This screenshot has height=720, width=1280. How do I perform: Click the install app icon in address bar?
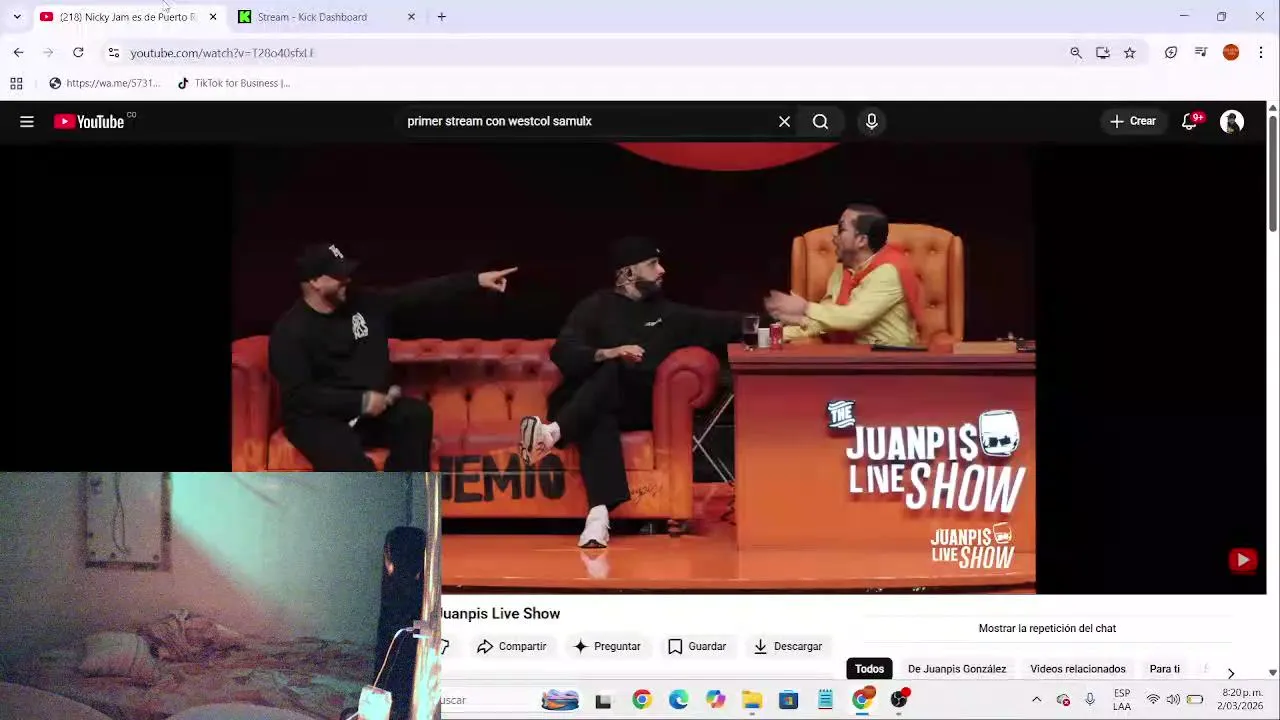1103,52
